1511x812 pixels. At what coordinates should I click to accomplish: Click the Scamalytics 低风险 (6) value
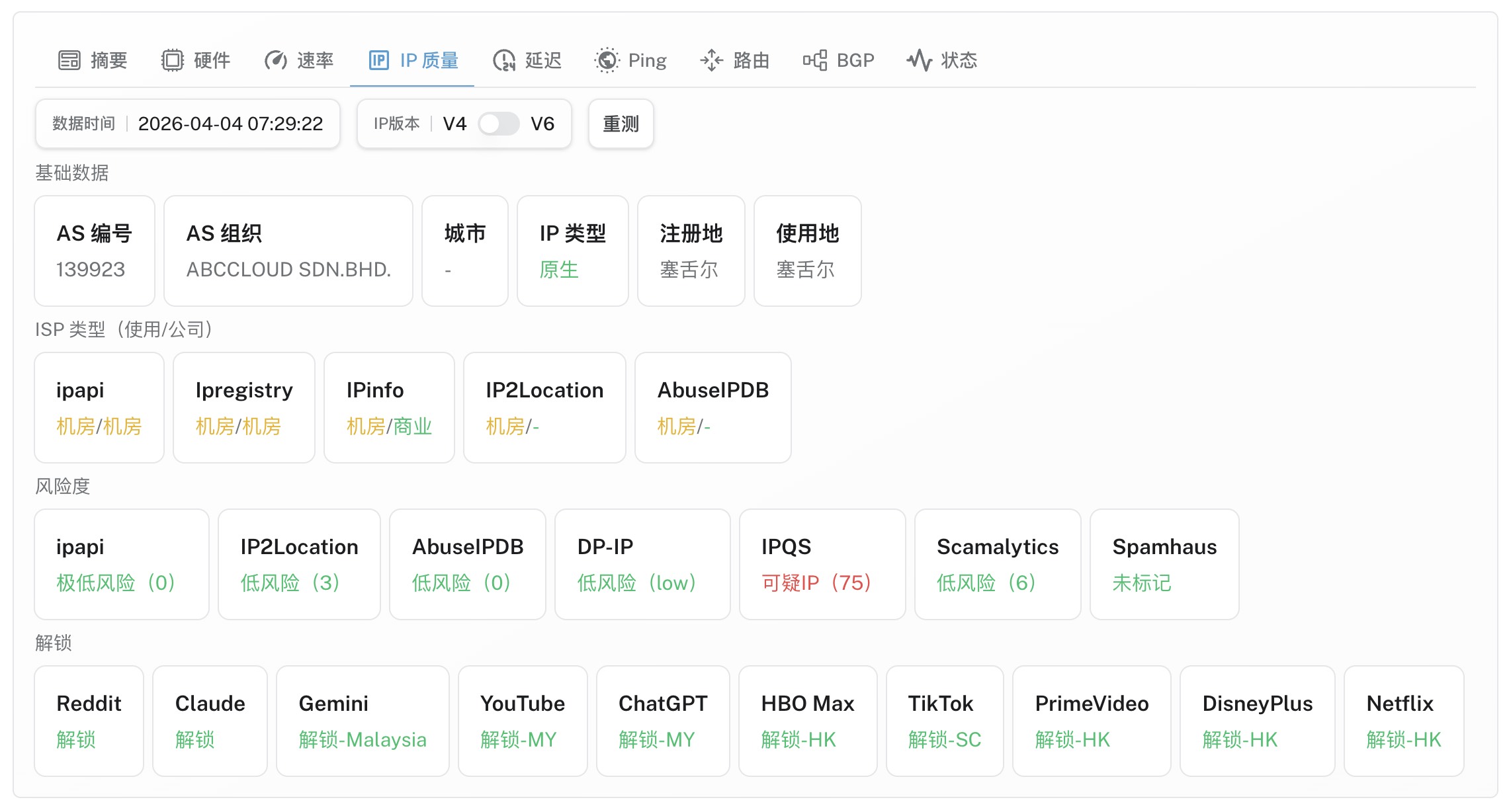(986, 583)
